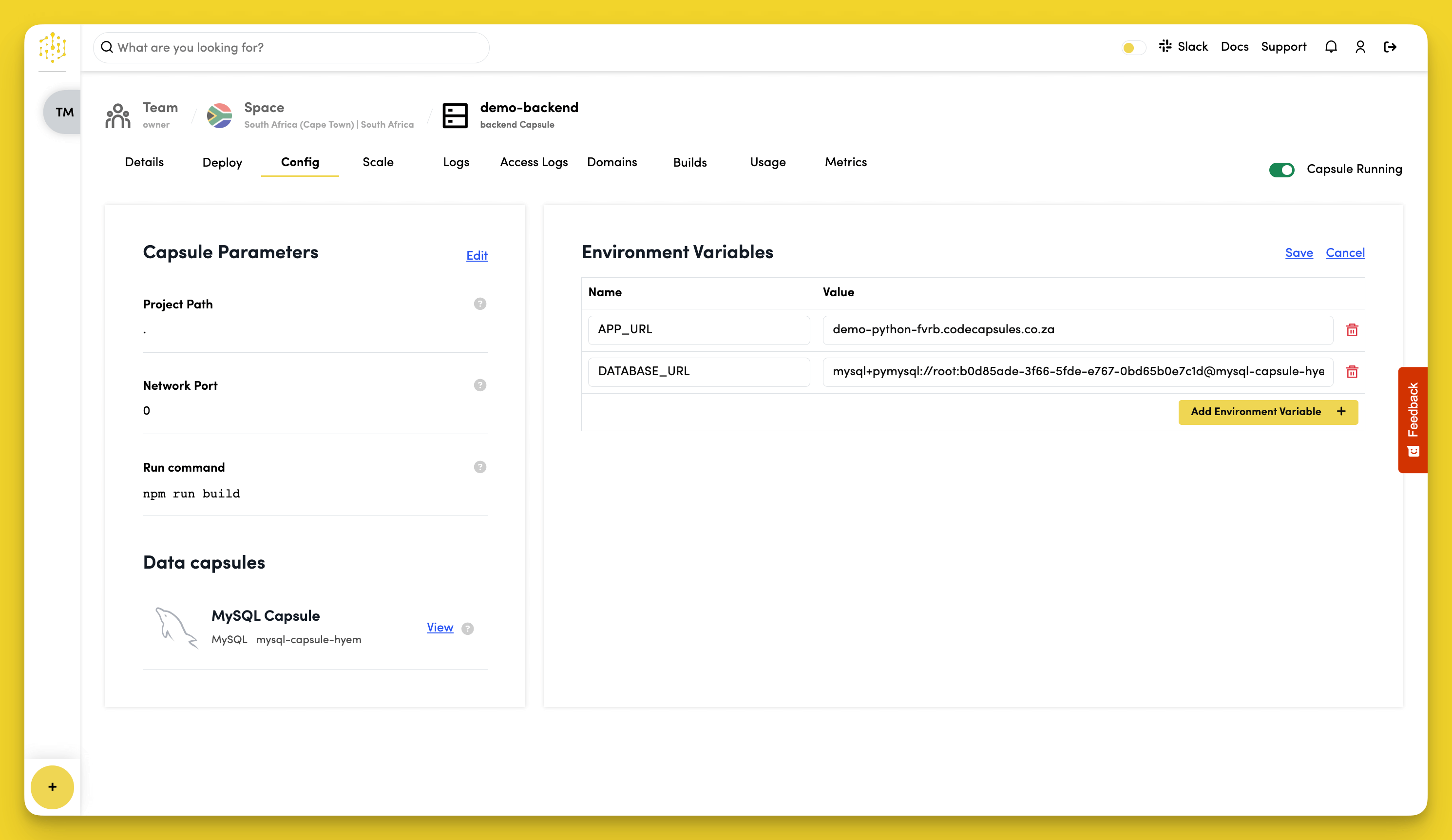Screen dimensions: 1452x840
Task: Toggle the dark mode theme switch
Action: pyautogui.click(x=1133, y=47)
